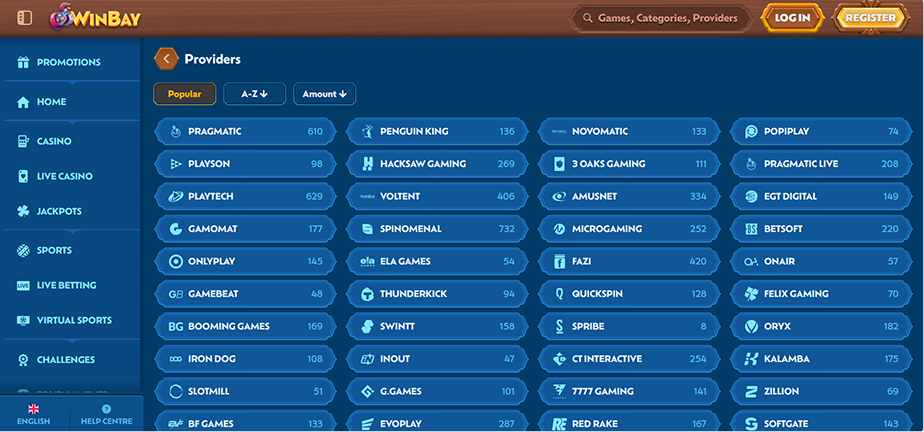924x432 pixels.
Task: Open the Quickspin provider
Action: [x=629, y=294]
